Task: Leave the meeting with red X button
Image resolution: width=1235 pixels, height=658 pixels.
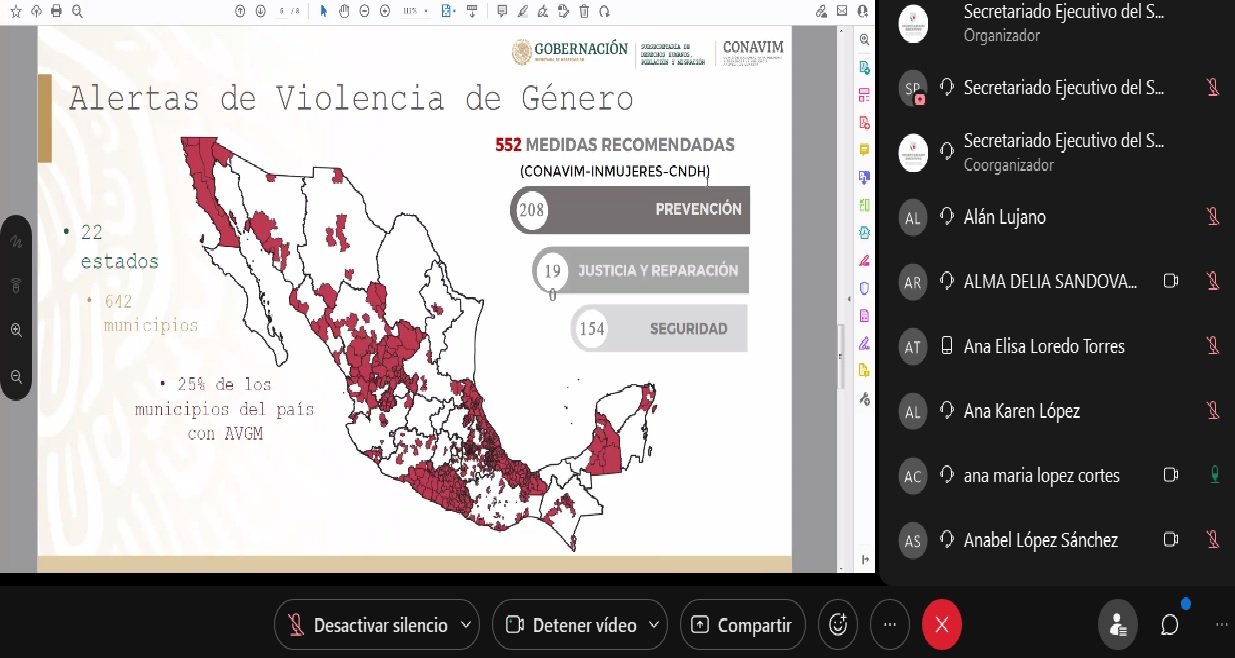Action: click(941, 625)
